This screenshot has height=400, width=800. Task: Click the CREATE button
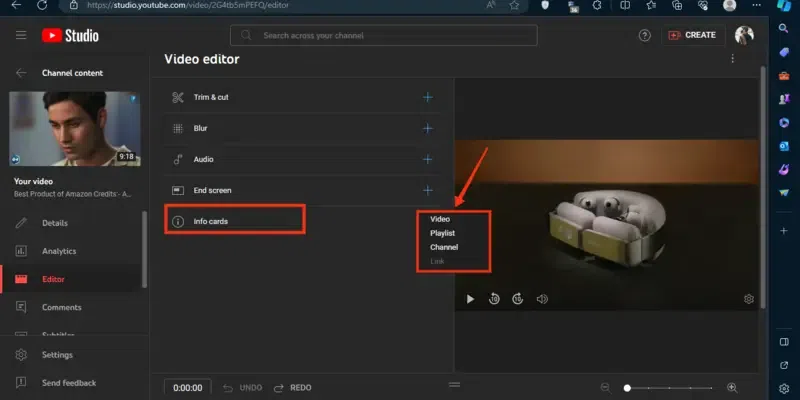click(693, 35)
